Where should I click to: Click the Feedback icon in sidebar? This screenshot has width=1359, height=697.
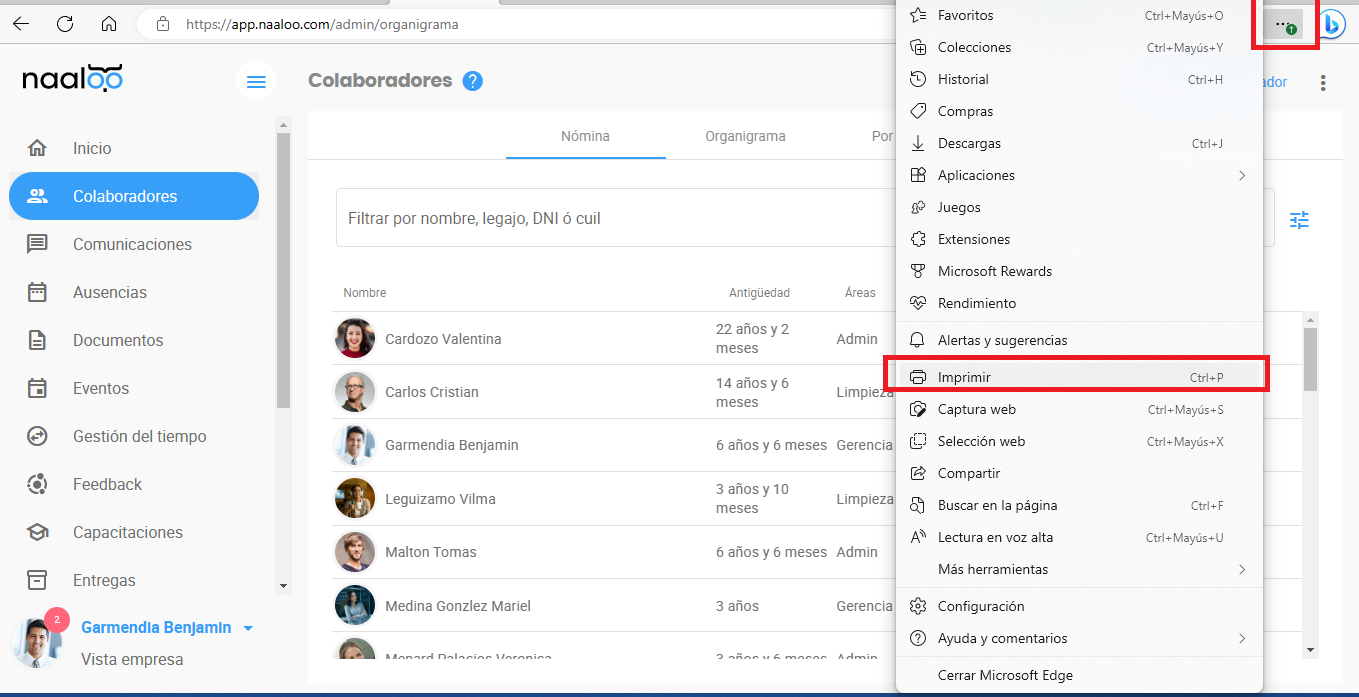click(37, 484)
